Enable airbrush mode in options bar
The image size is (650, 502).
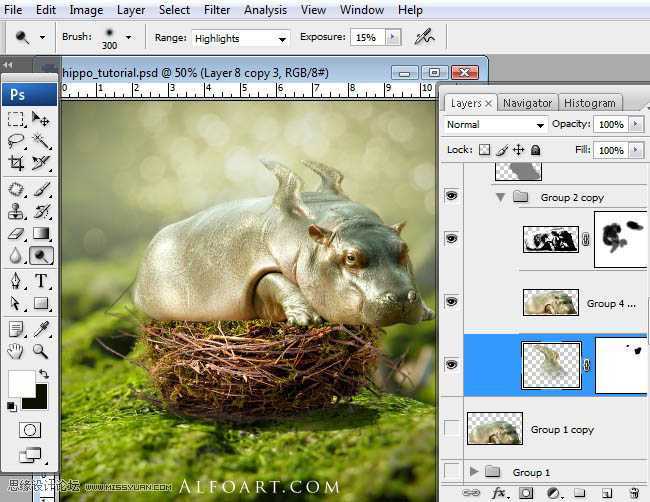point(426,37)
